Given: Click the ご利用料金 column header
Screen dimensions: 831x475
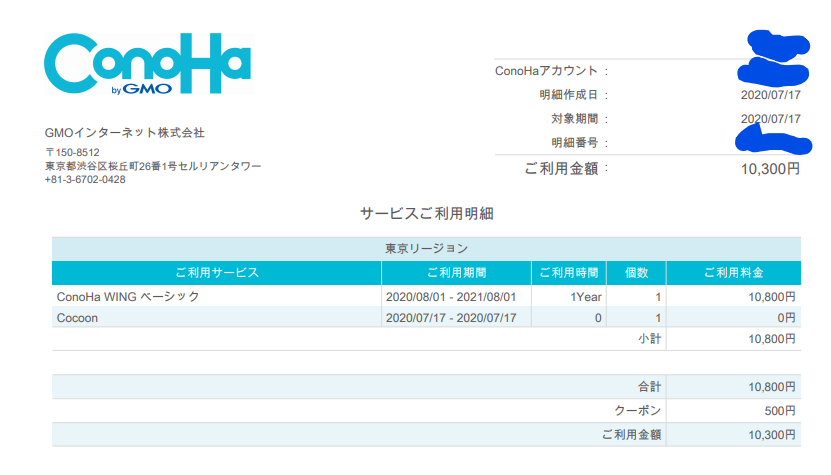Looking at the screenshot, I should click(733, 272).
